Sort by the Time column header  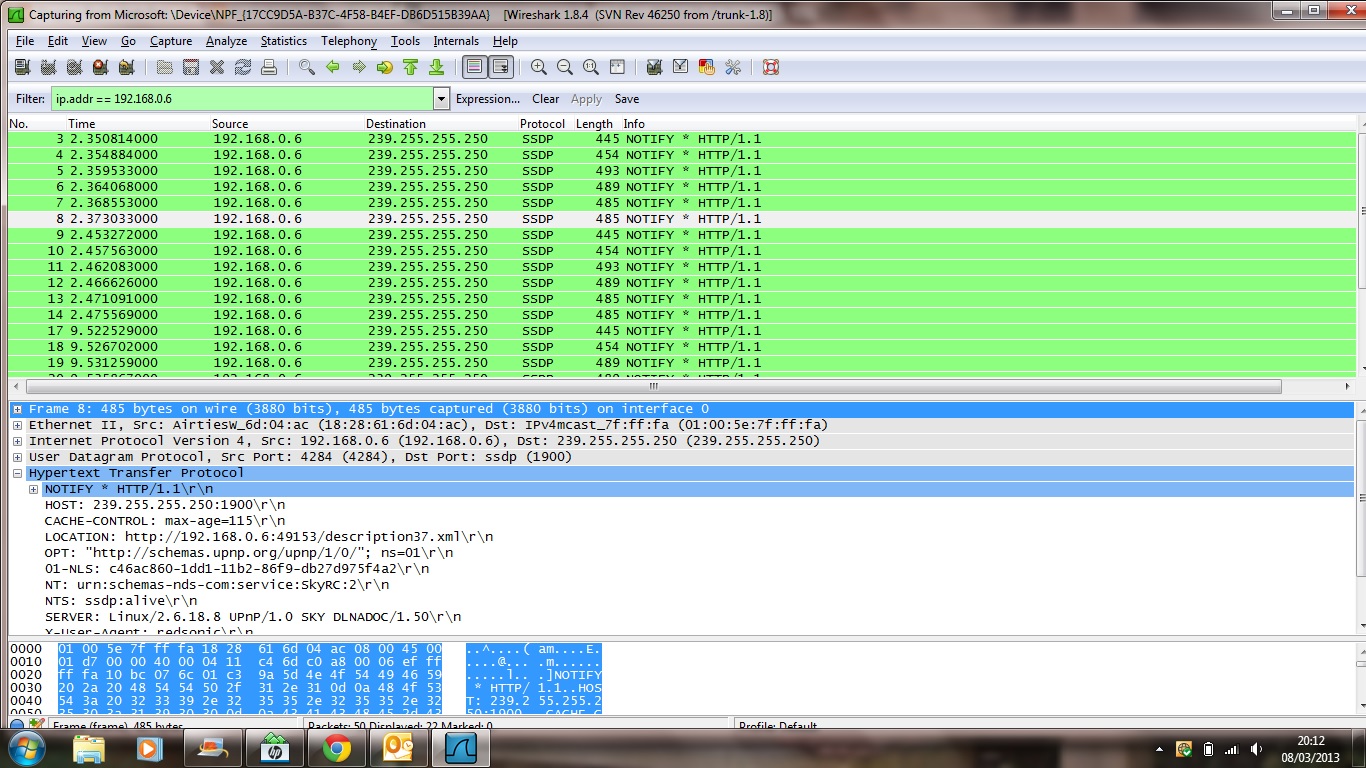tap(82, 124)
